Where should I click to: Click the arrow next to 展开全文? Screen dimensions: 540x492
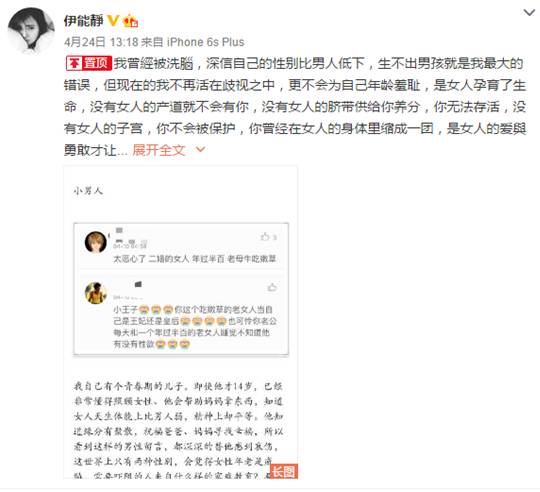[200, 150]
